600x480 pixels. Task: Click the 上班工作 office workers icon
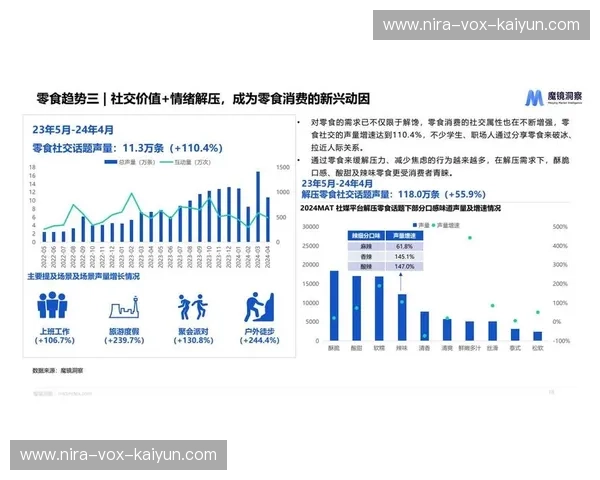pos(51,305)
